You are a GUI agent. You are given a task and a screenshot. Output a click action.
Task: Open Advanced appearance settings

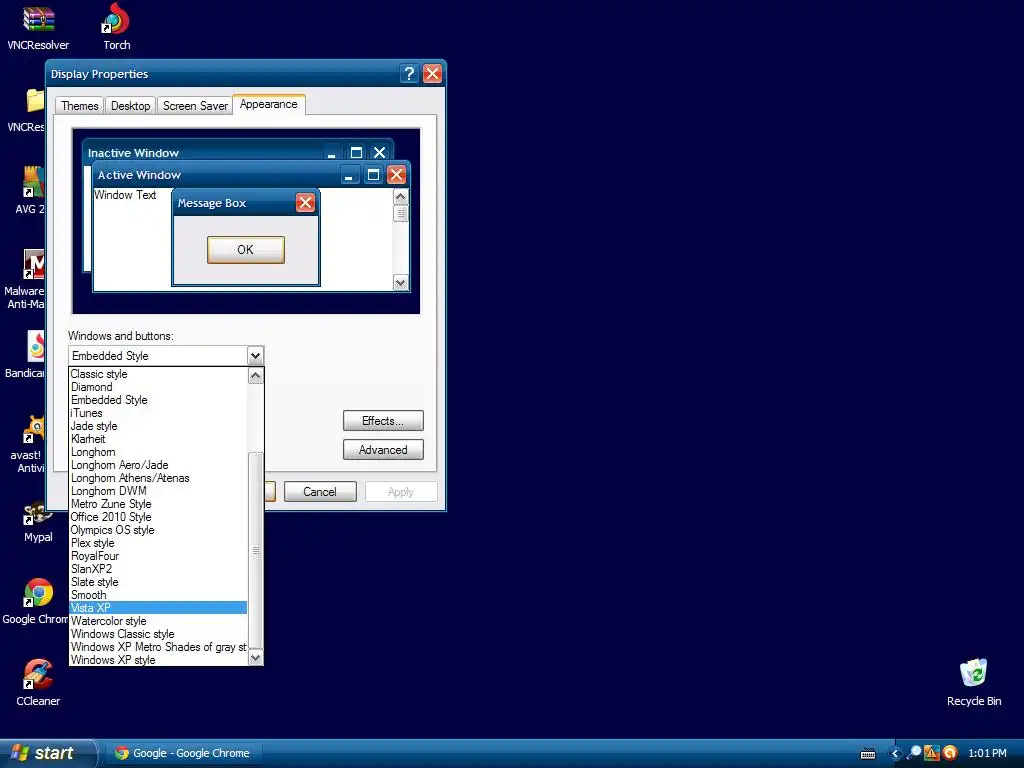383,449
